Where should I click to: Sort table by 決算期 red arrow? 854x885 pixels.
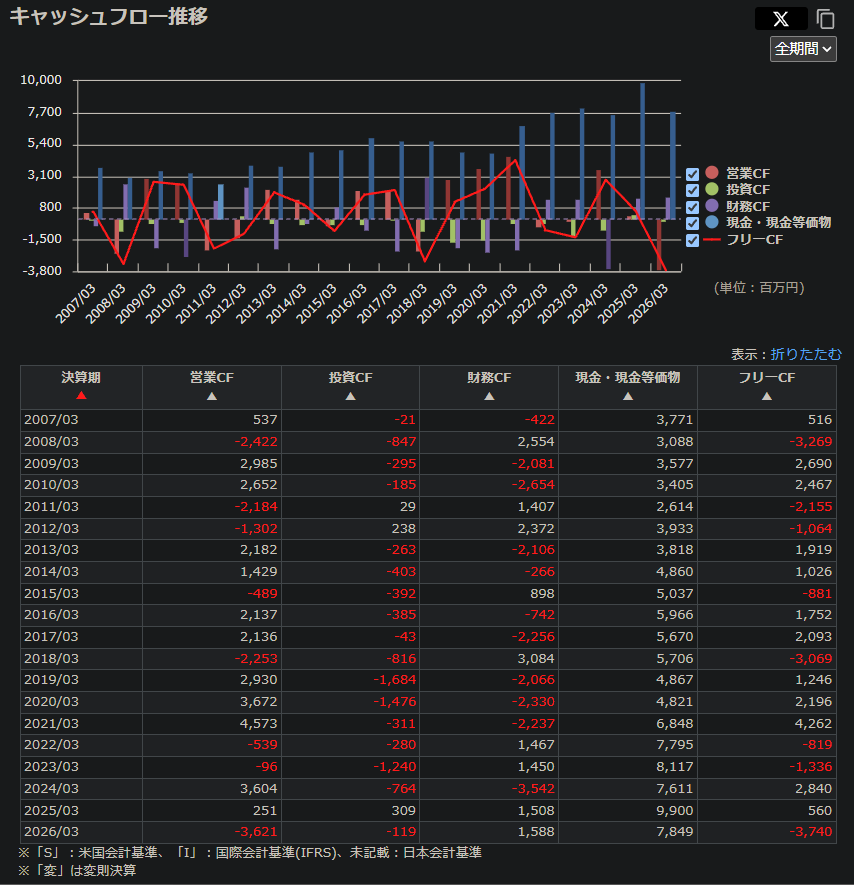point(81,396)
